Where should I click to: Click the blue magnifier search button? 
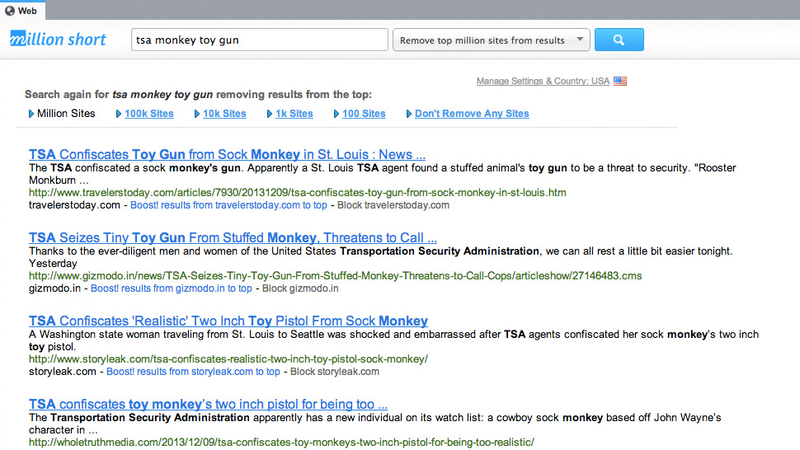click(x=619, y=40)
